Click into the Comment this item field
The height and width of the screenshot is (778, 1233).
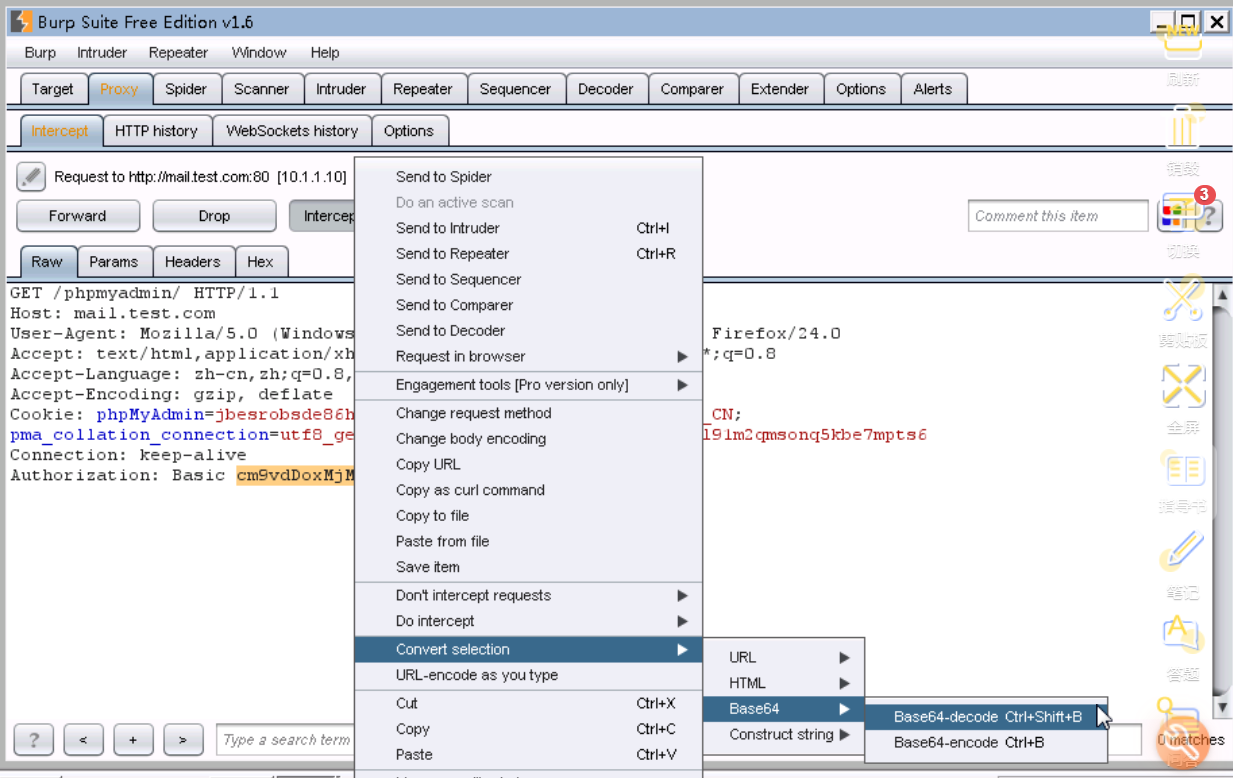tap(1058, 216)
